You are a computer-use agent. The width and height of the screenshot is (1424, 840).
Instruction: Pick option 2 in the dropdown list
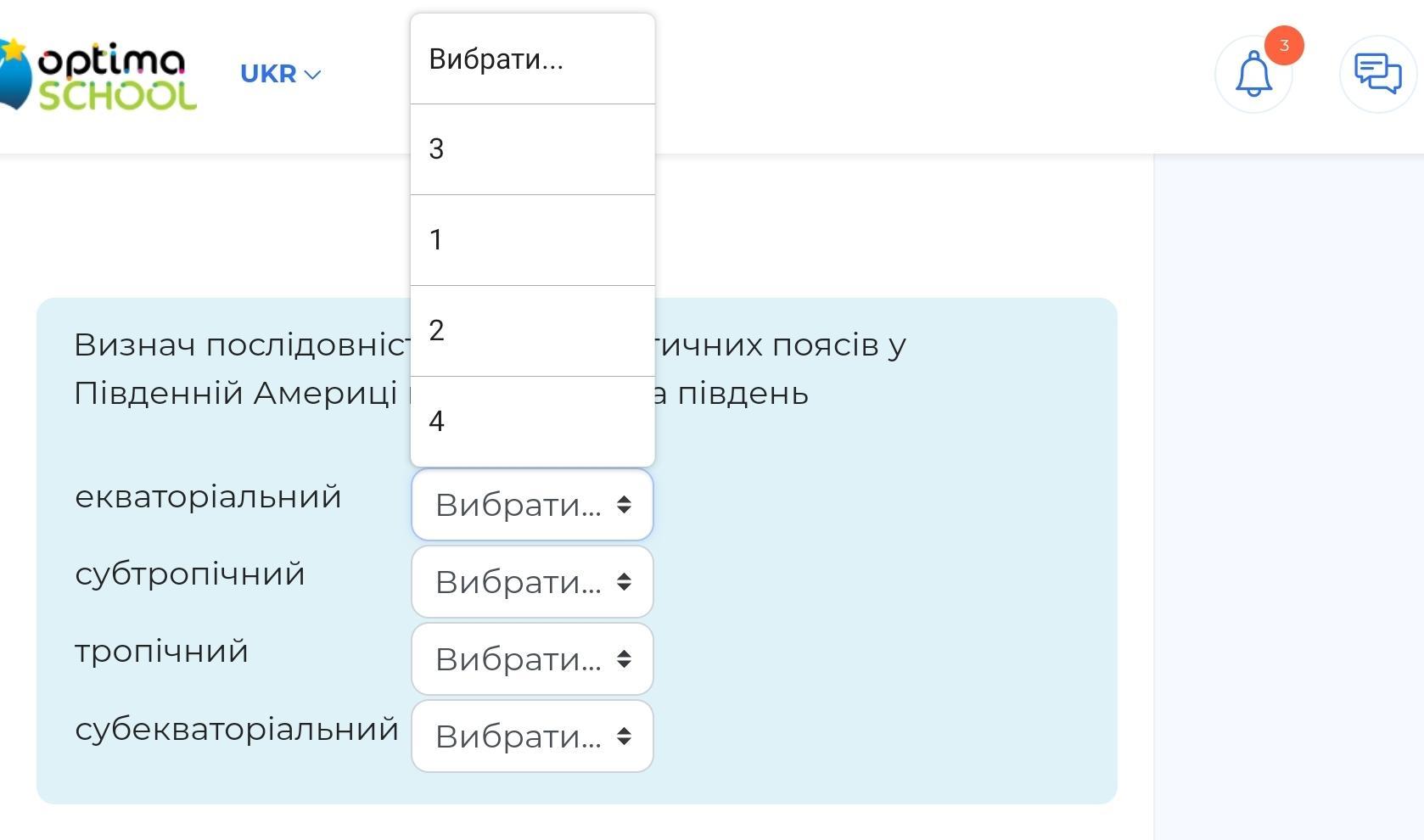[x=532, y=331]
